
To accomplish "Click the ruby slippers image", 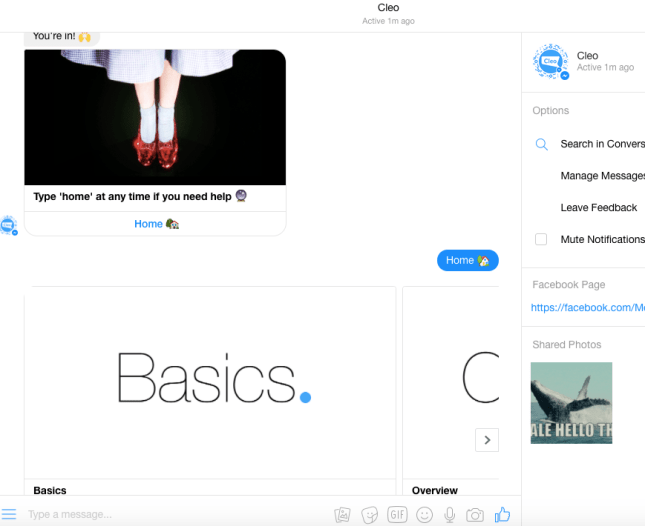I will click(x=155, y=117).
